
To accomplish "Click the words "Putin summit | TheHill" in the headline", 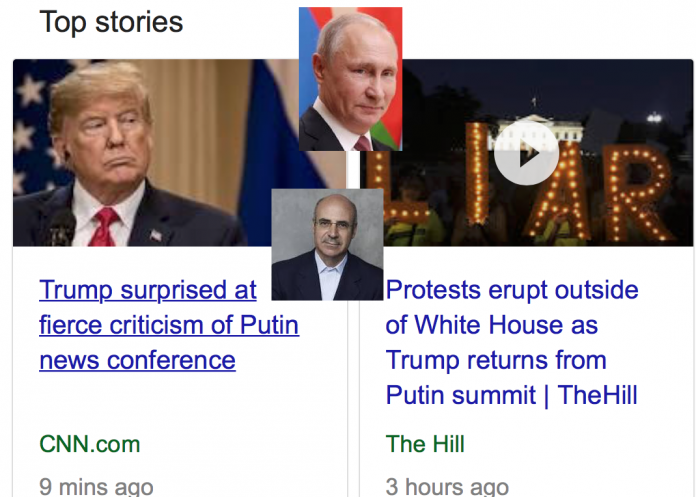I will coord(511,395).
